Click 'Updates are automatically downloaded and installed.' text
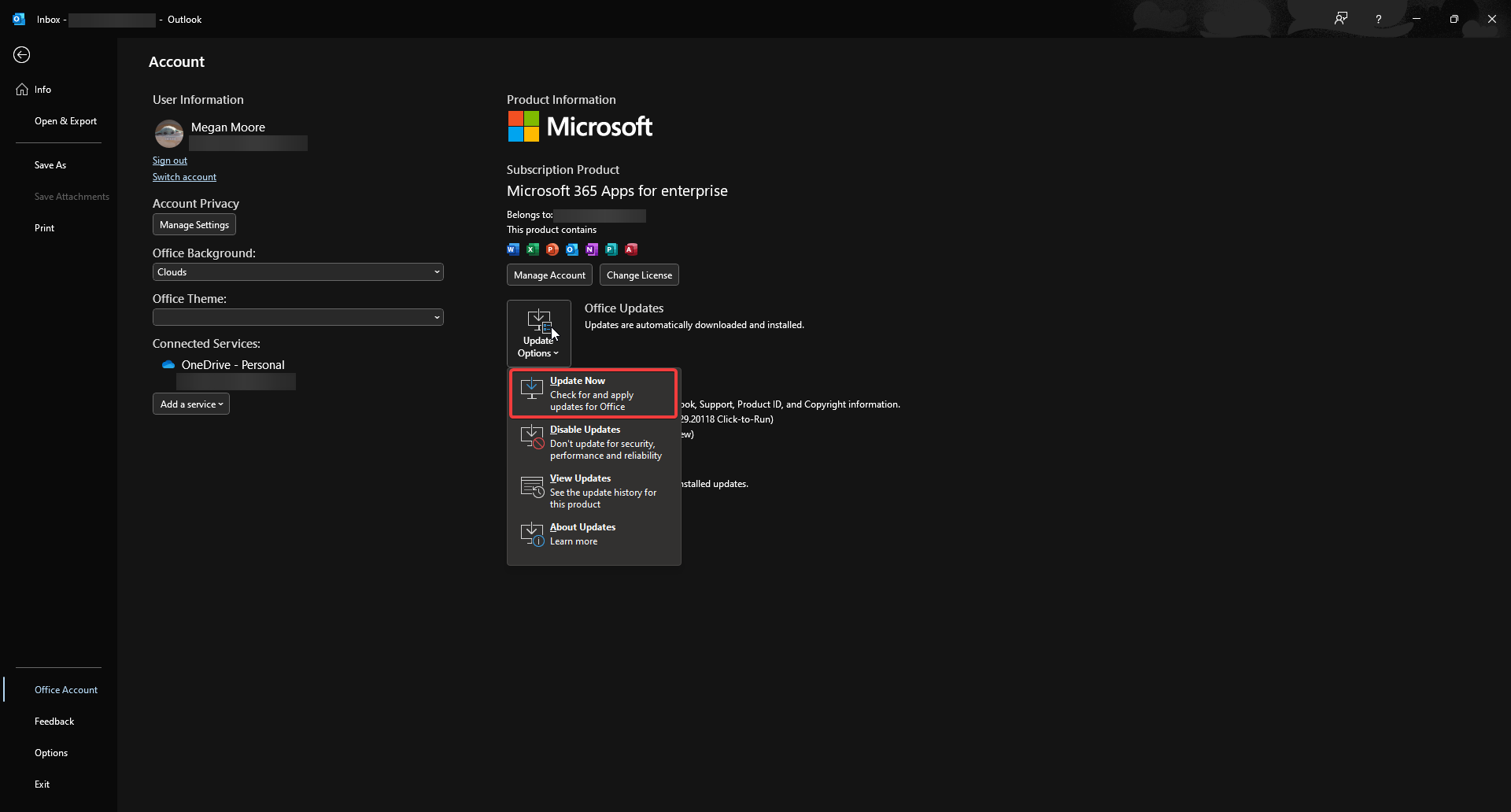The image size is (1511, 812). tap(694, 325)
